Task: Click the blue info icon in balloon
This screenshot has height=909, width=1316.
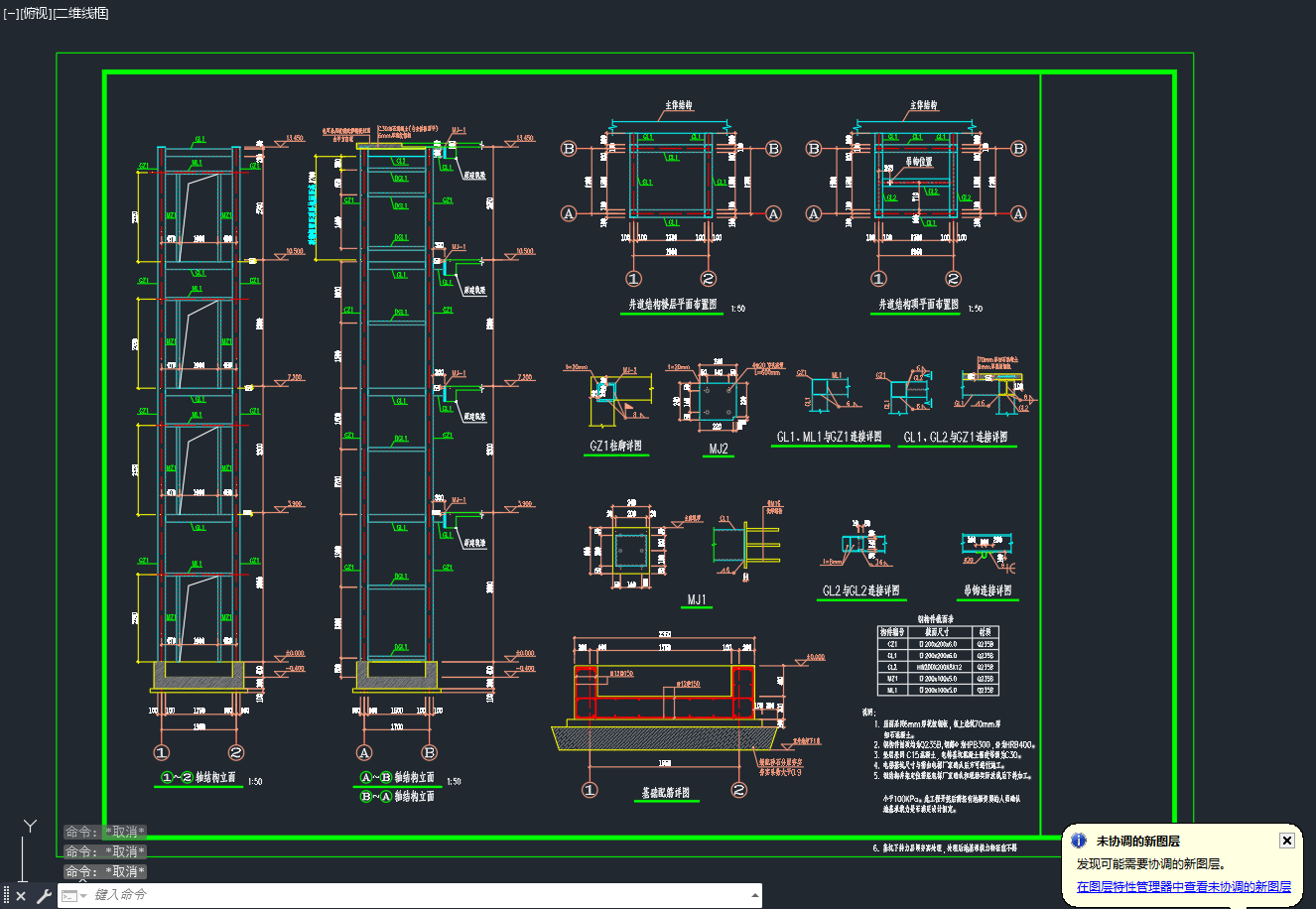Action: pyautogui.click(x=1079, y=841)
